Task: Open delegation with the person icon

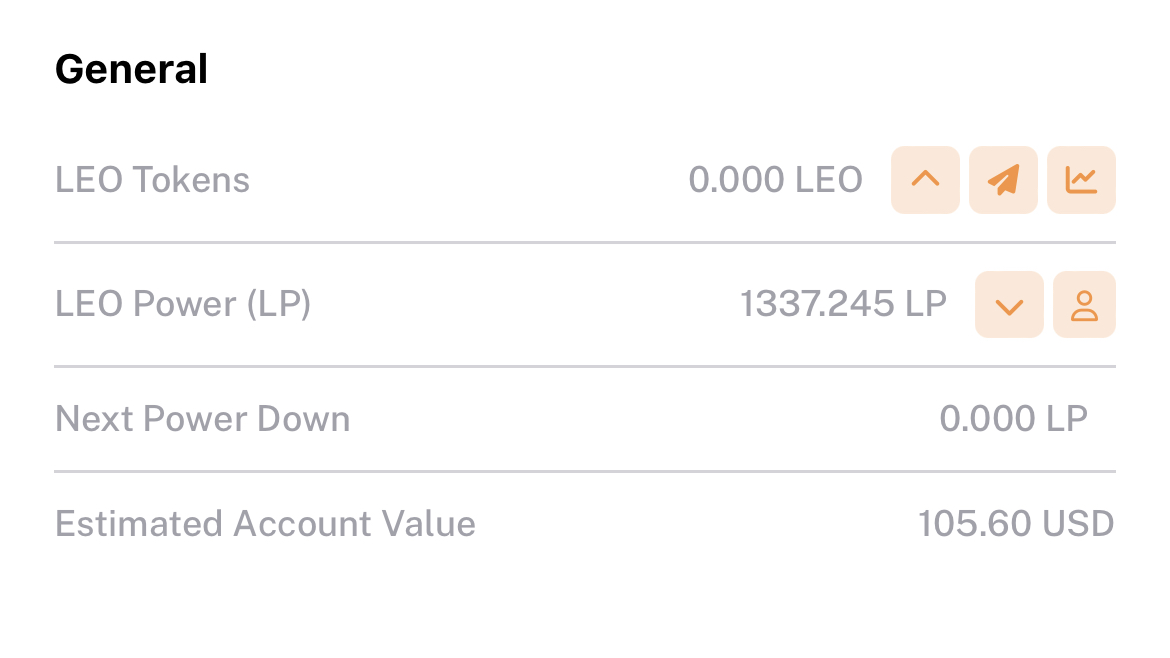Action: (x=1084, y=304)
